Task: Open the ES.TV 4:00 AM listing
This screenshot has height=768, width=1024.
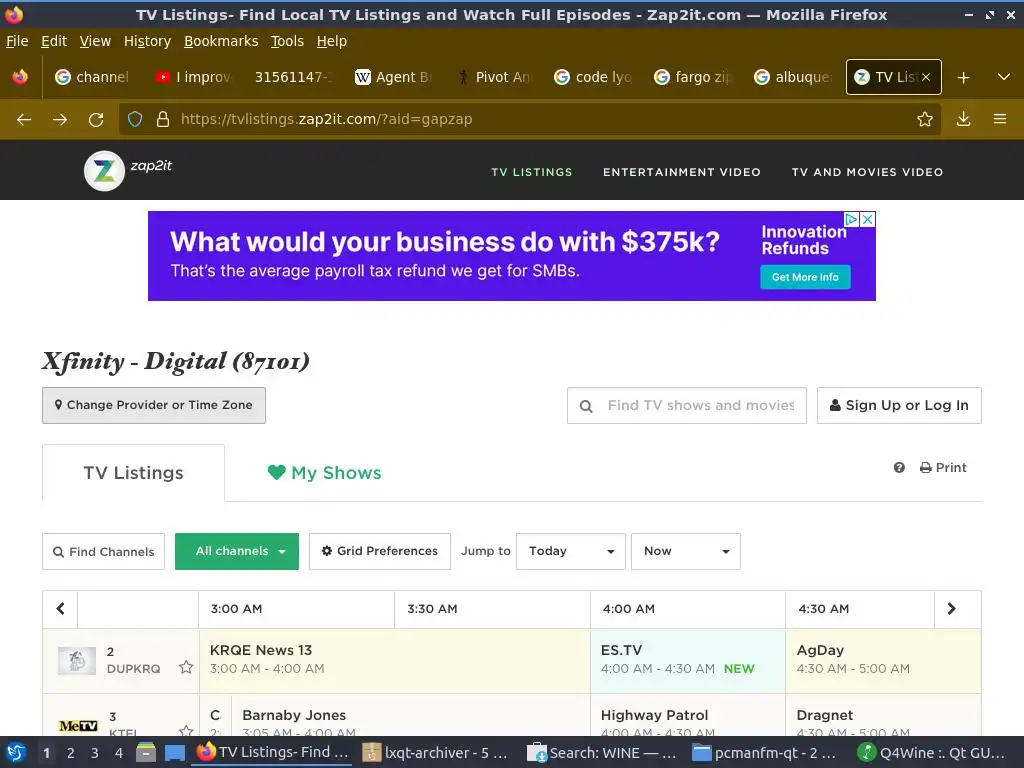Action: [688, 660]
